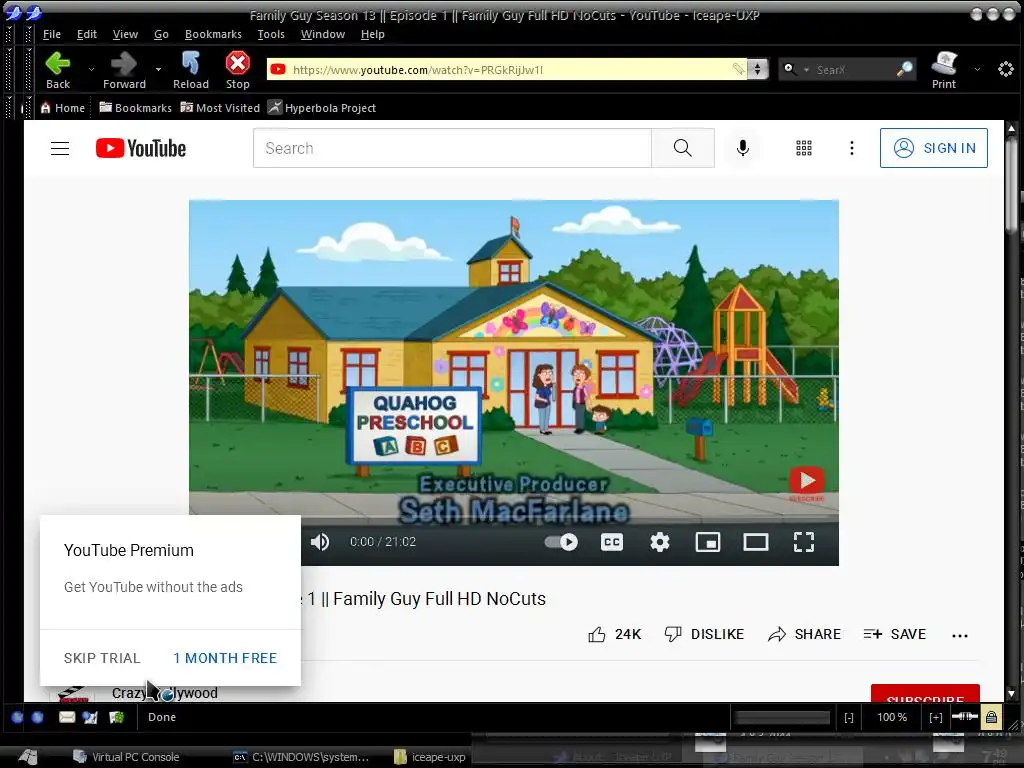Viewport: 1024px width, 768px height.
Task: Open the Hyperbola Project bookmark
Action: pos(322,108)
